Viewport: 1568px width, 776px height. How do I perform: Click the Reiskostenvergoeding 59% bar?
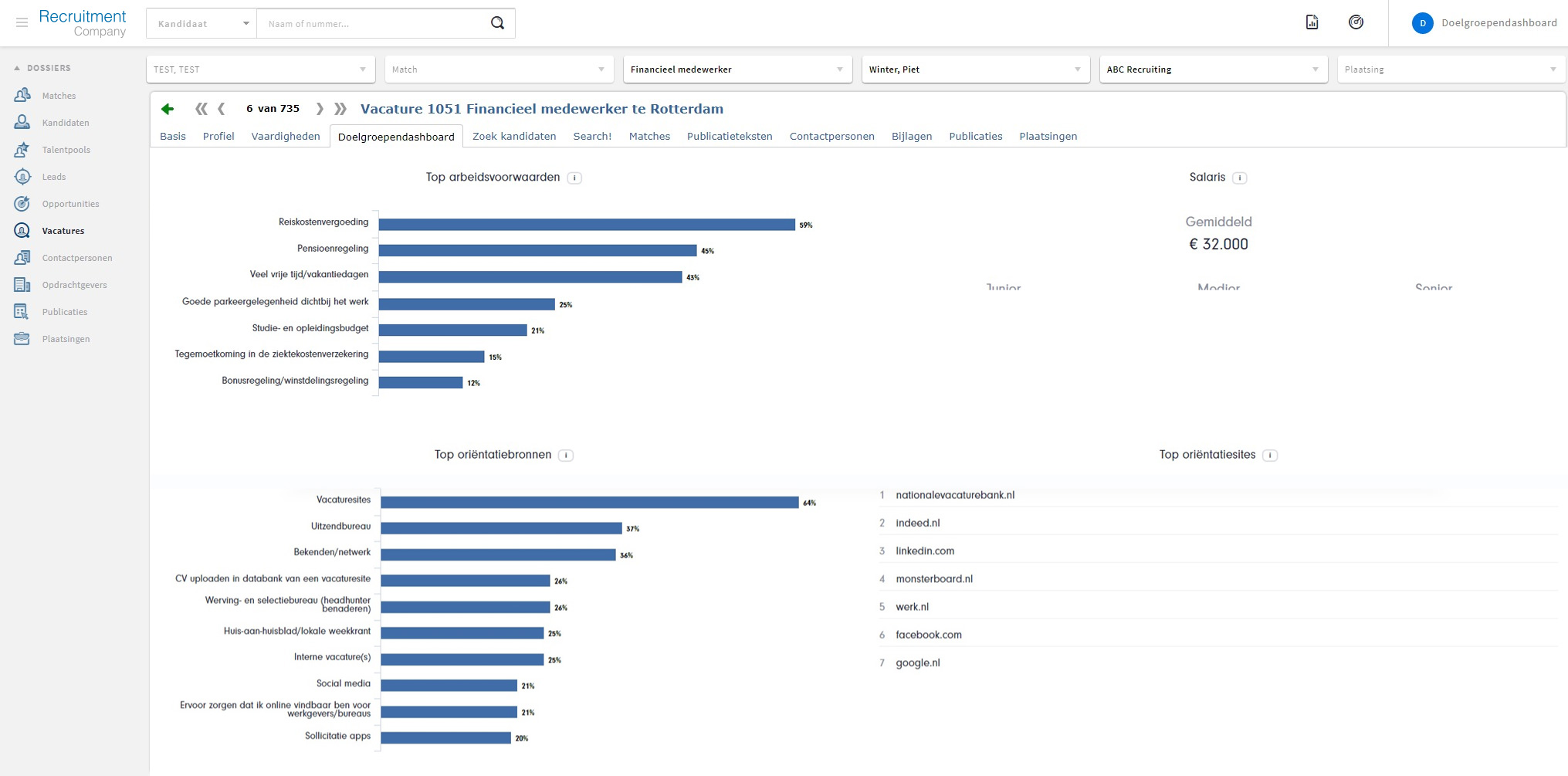586,225
